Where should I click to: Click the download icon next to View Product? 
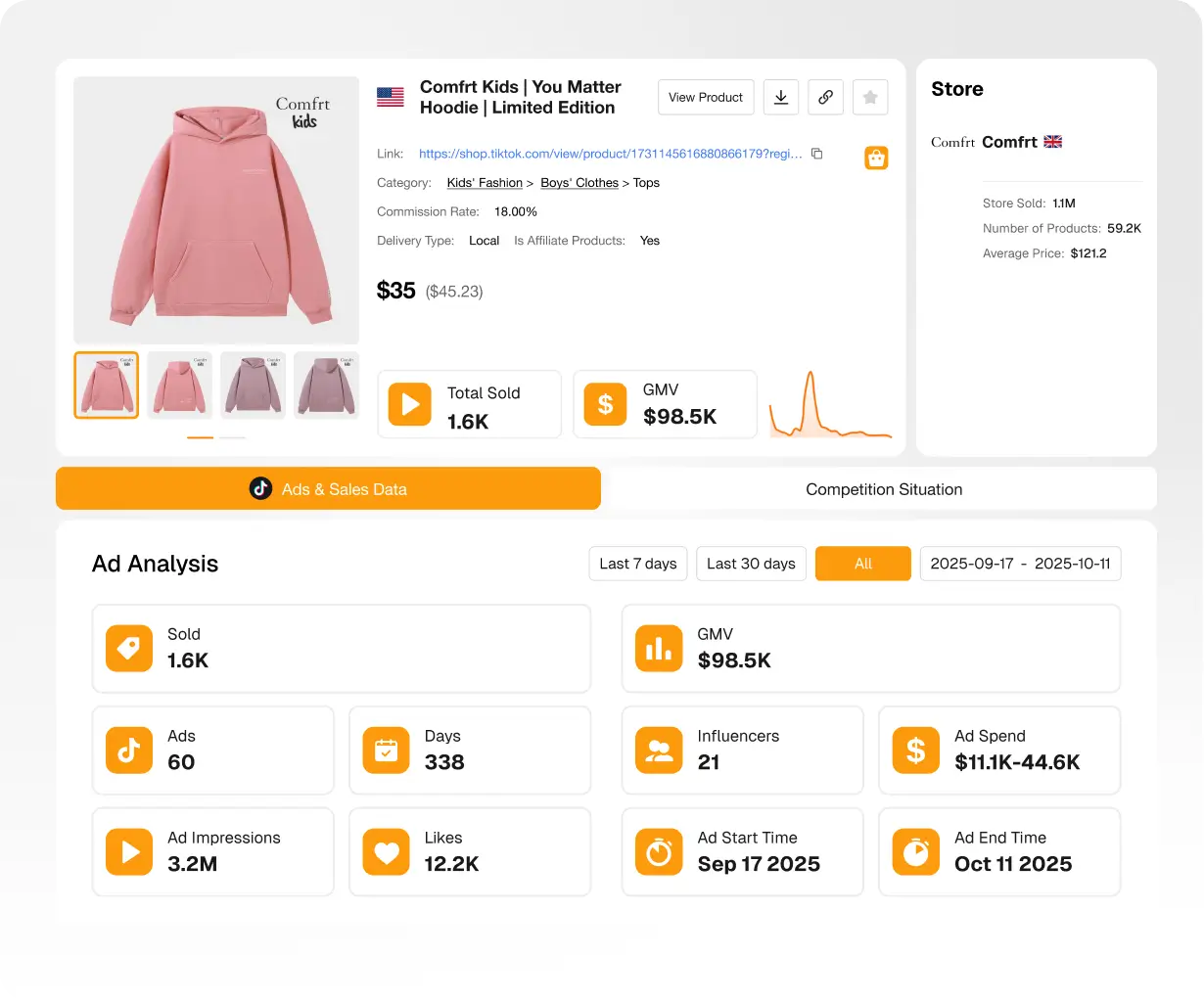click(780, 97)
